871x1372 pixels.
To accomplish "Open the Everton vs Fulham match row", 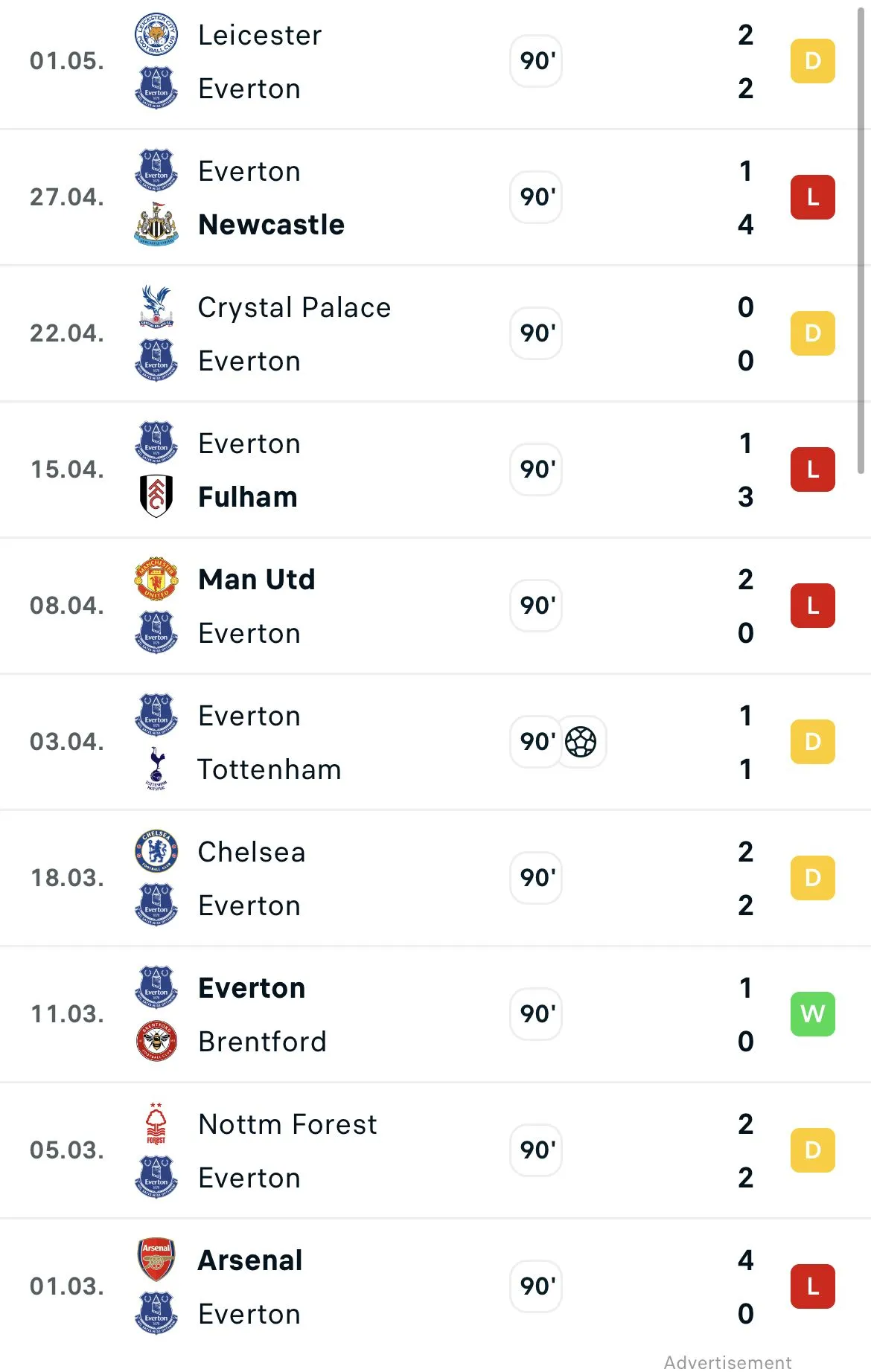I will 435,469.
